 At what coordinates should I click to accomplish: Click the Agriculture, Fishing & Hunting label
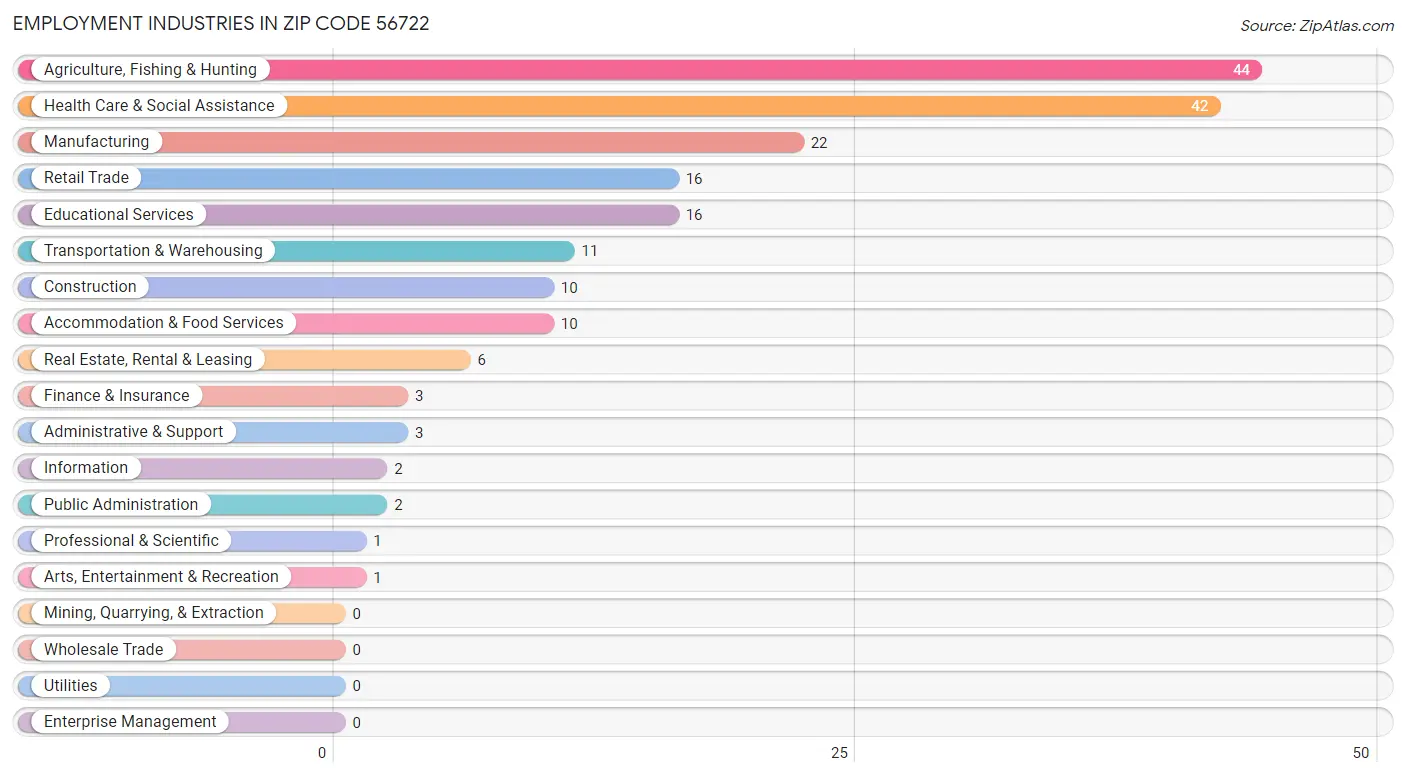point(150,70)
